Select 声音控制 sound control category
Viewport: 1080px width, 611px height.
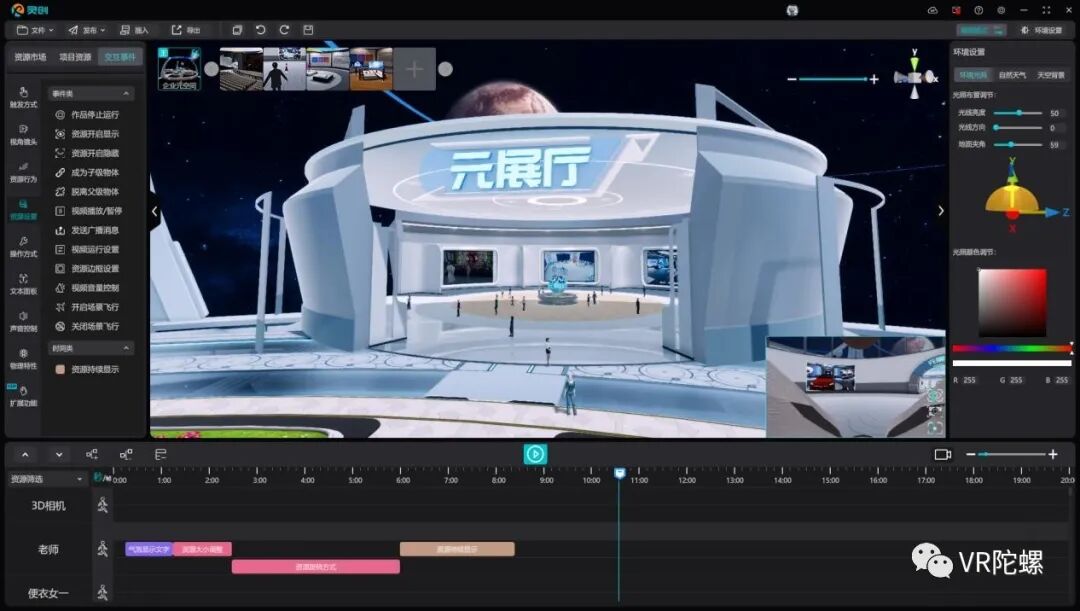(23, 321)
